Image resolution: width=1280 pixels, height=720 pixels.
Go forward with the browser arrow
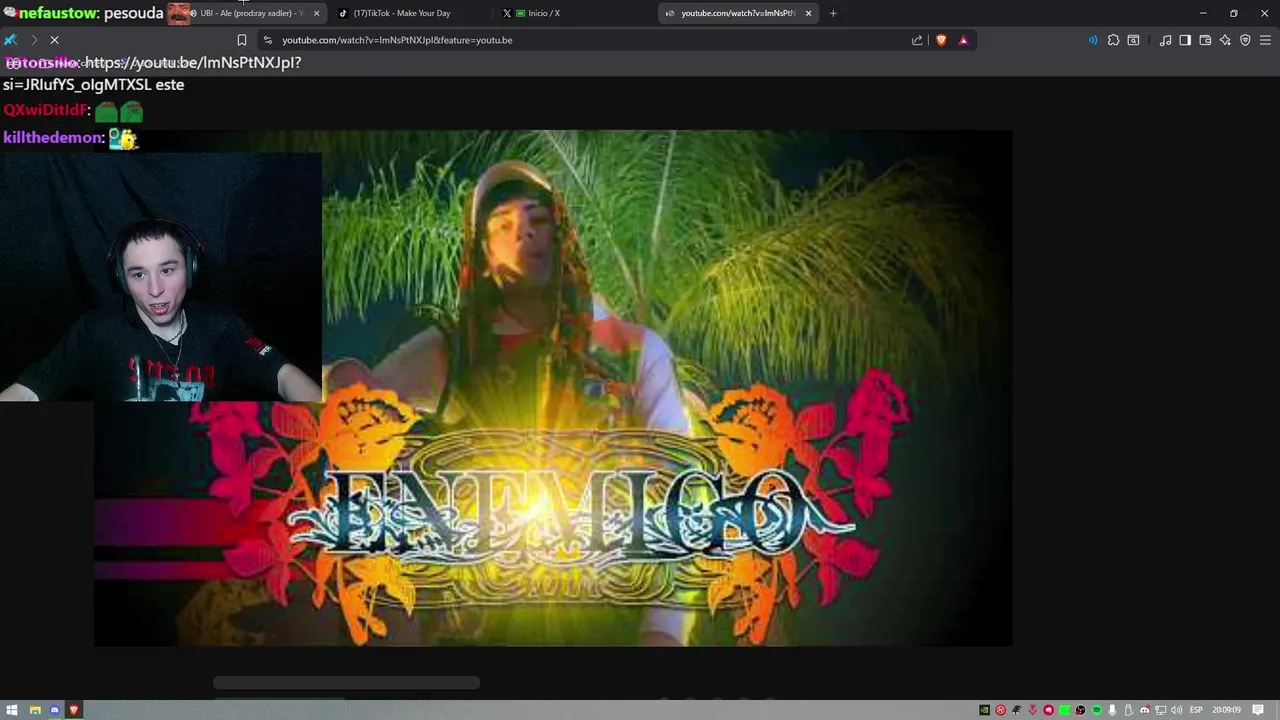click(33, 40)
